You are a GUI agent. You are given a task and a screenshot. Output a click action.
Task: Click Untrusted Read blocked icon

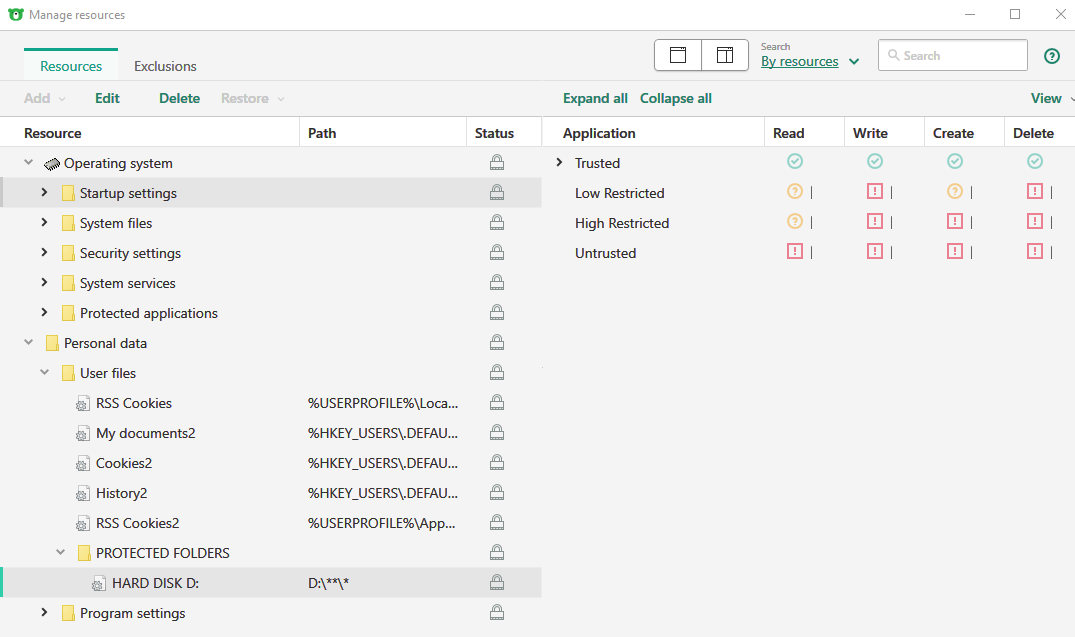click(x=795, y=252)
